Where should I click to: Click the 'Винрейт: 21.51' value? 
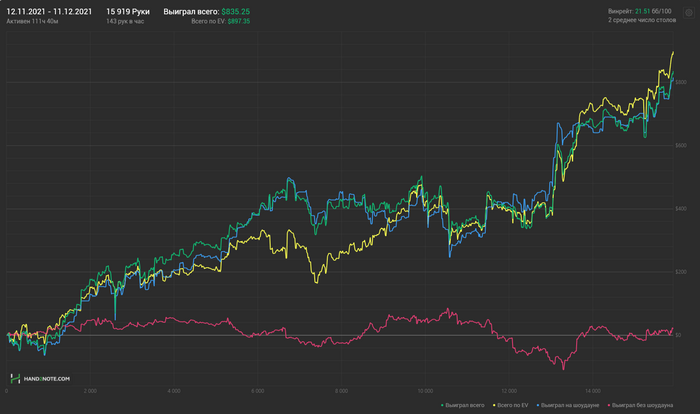coord(629,11)
